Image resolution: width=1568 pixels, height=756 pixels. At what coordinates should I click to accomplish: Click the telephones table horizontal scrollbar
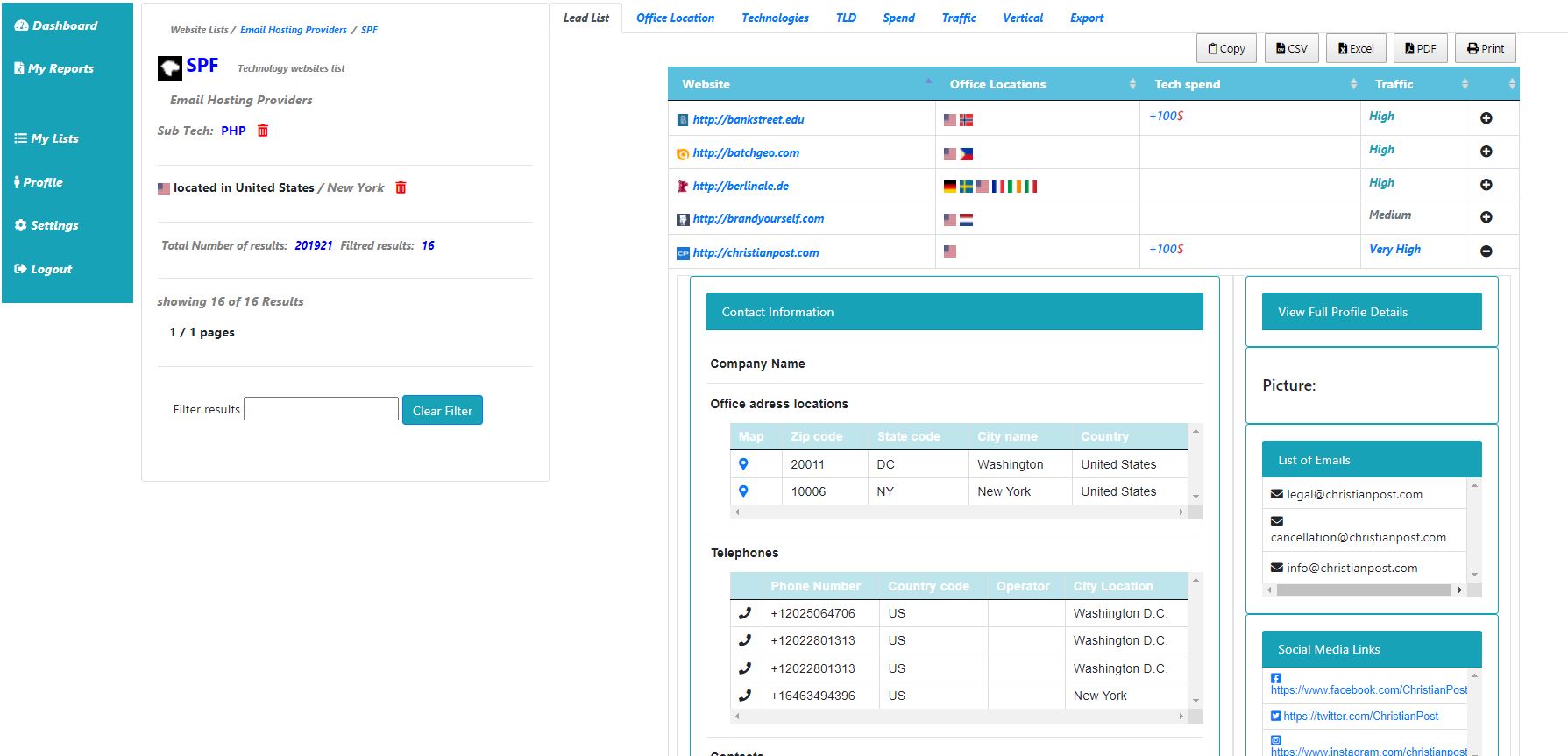(959, 717)
